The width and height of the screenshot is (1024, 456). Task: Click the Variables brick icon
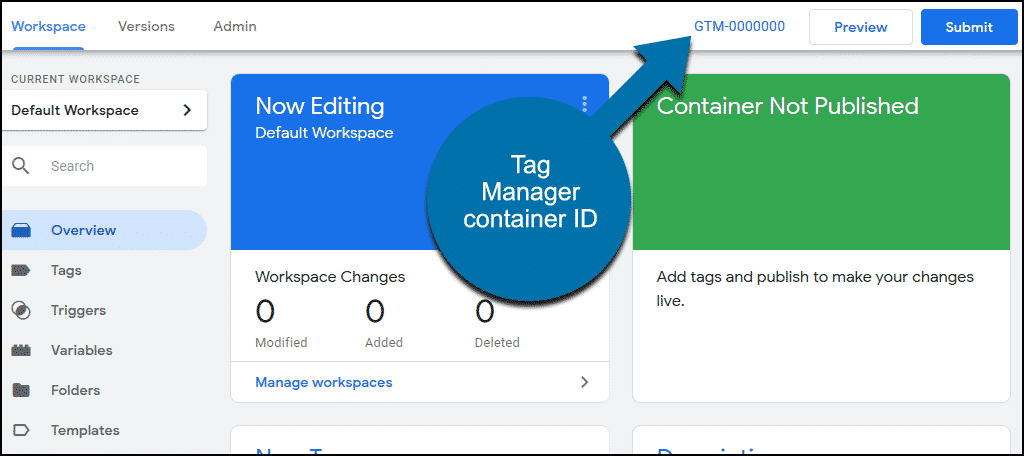pos(21,350)
